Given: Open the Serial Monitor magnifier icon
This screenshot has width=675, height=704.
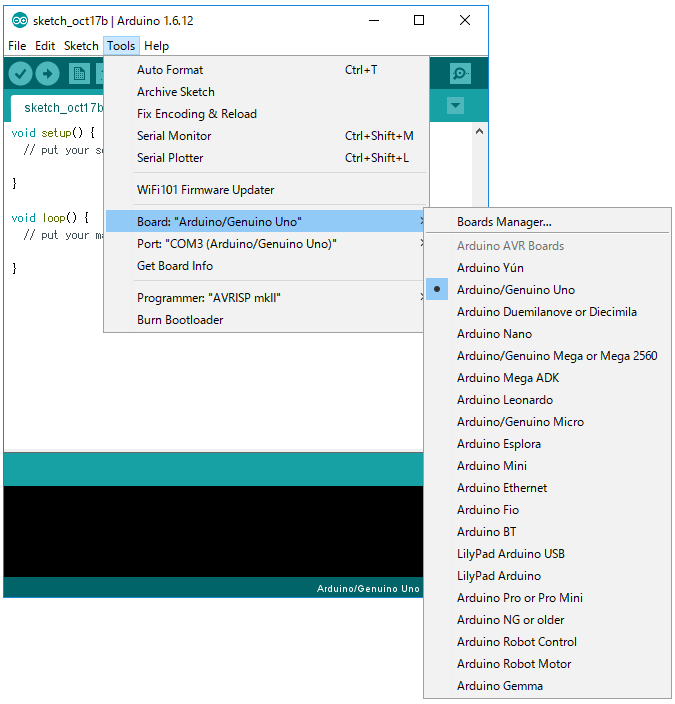Looking at the screenshot, I should 460,73.
